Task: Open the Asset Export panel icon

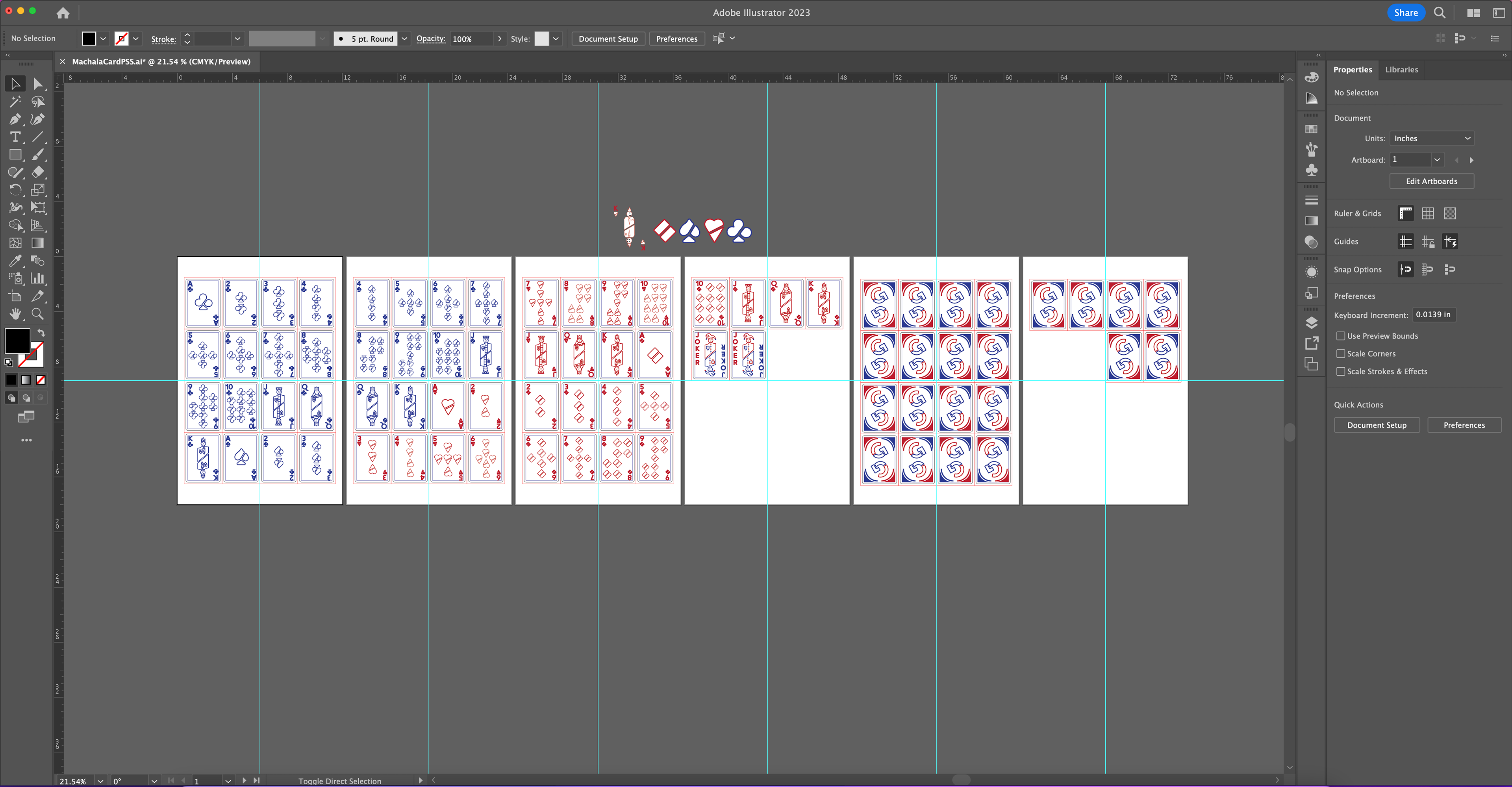Action: pyautogui.click(x=1311, y=343)
